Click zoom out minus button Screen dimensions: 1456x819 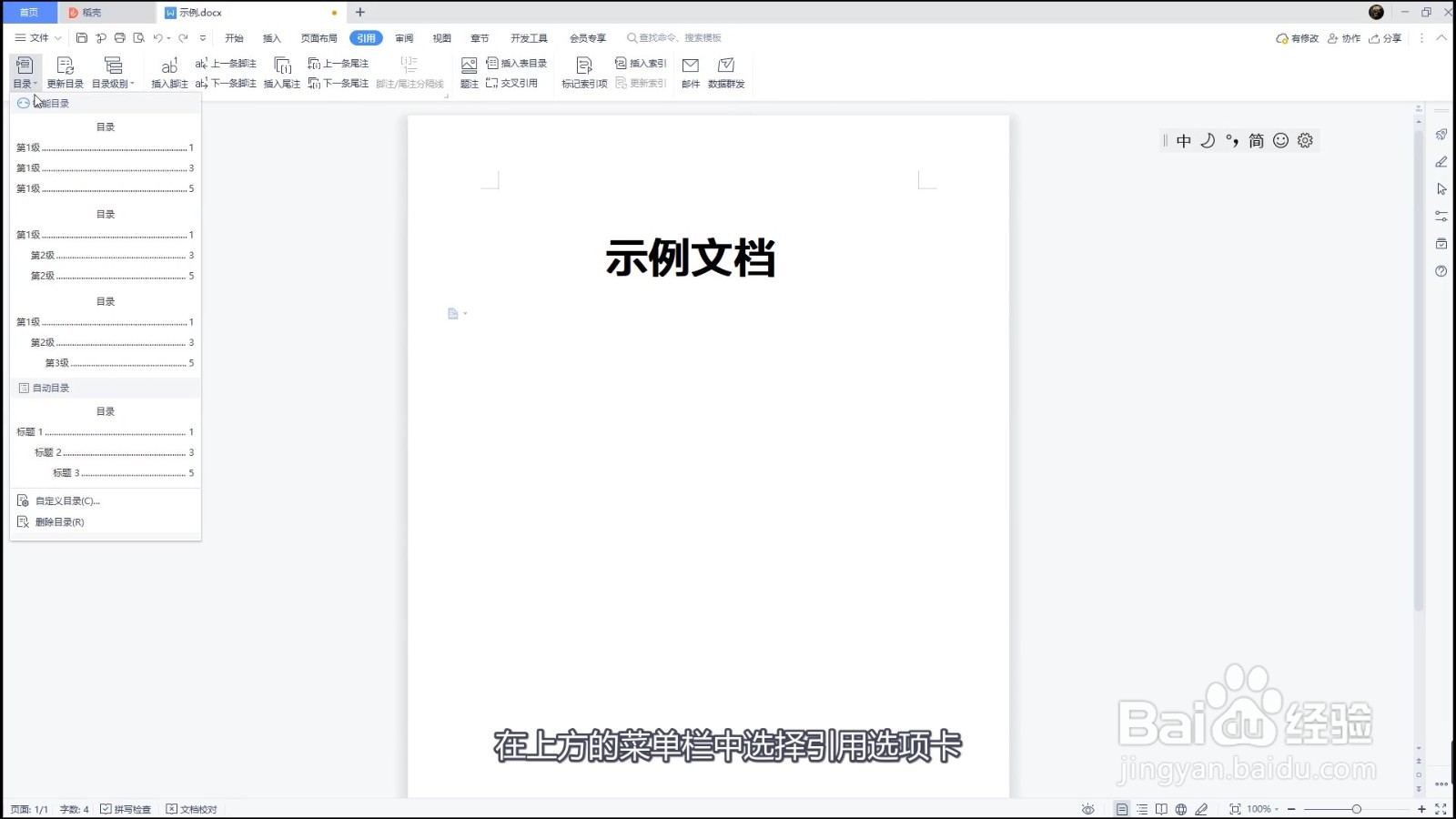pyautogui.click(x=1291, y=809)
